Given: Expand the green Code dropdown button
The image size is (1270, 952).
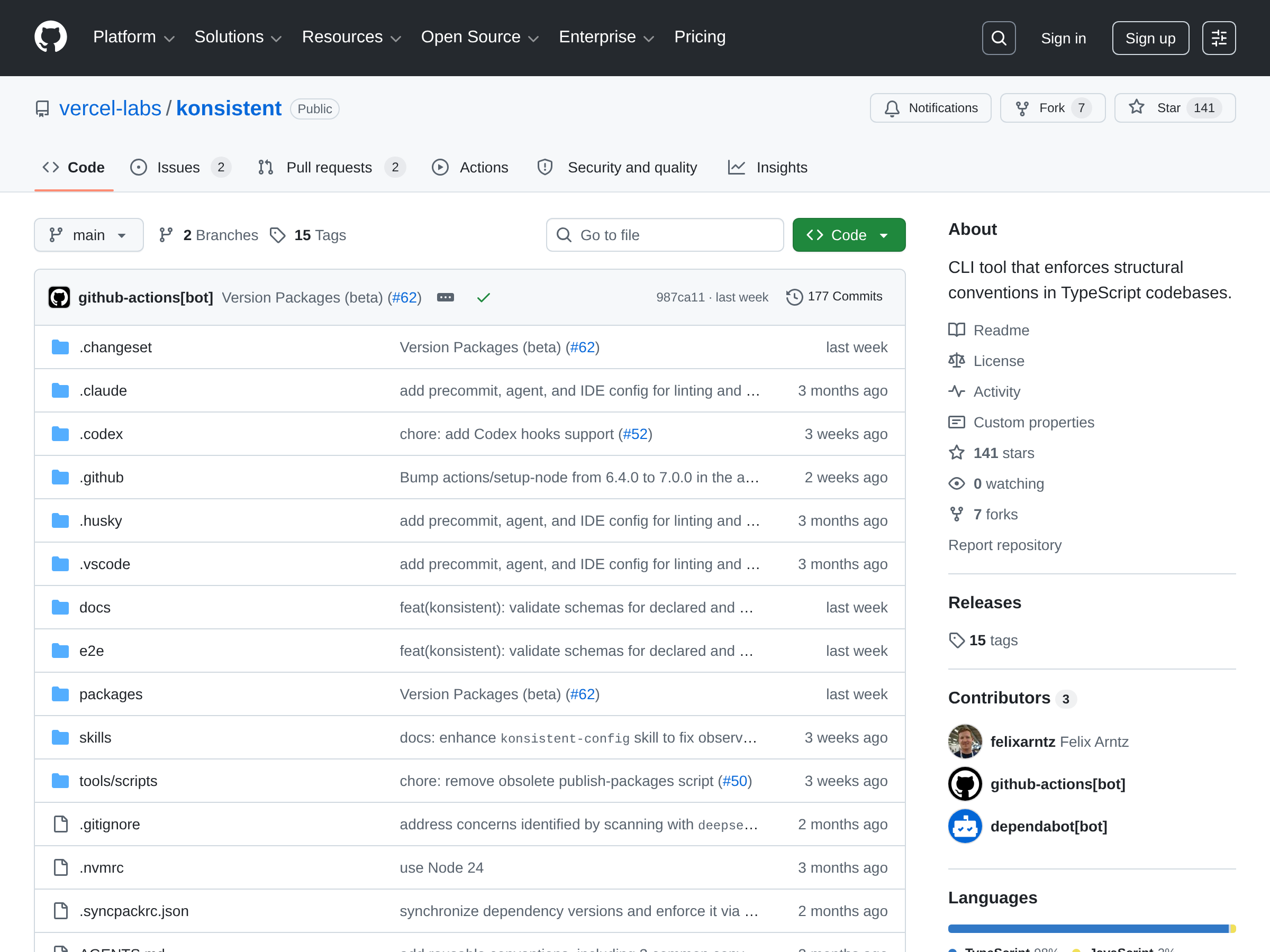Looking at the screenshot, I should tap(849, 235).
